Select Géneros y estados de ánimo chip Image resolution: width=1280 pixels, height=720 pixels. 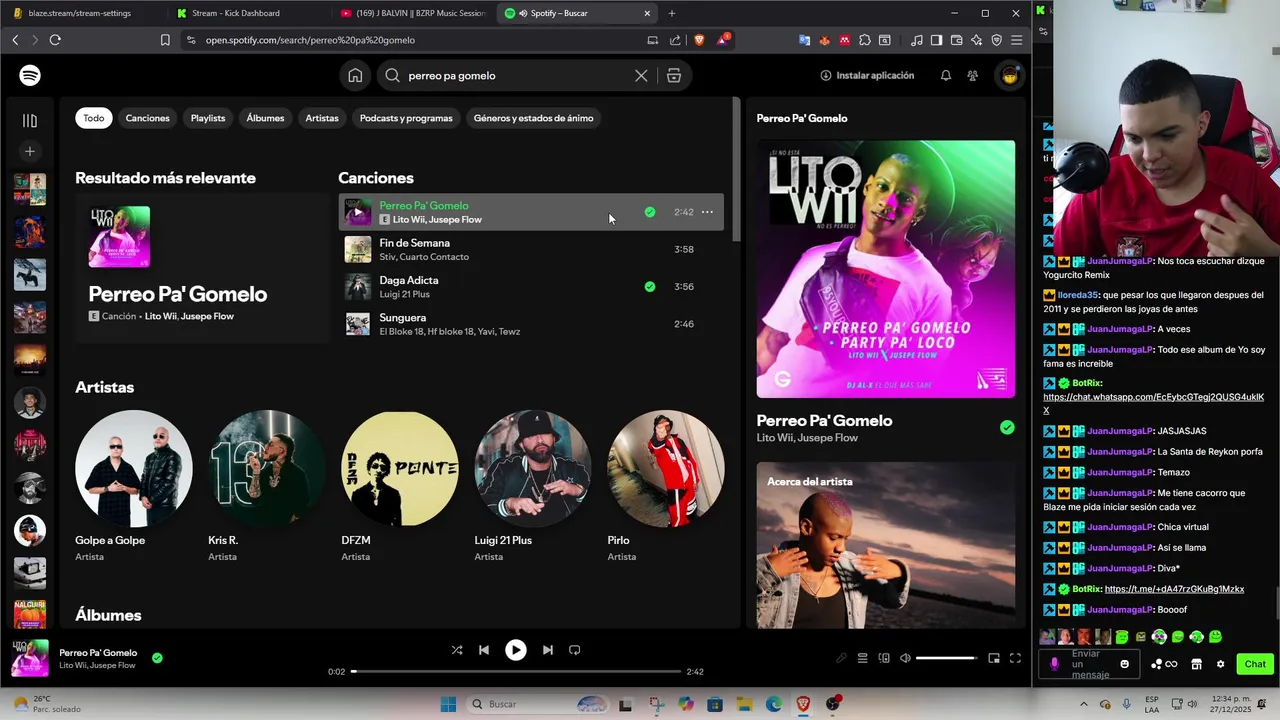point(534,118)
